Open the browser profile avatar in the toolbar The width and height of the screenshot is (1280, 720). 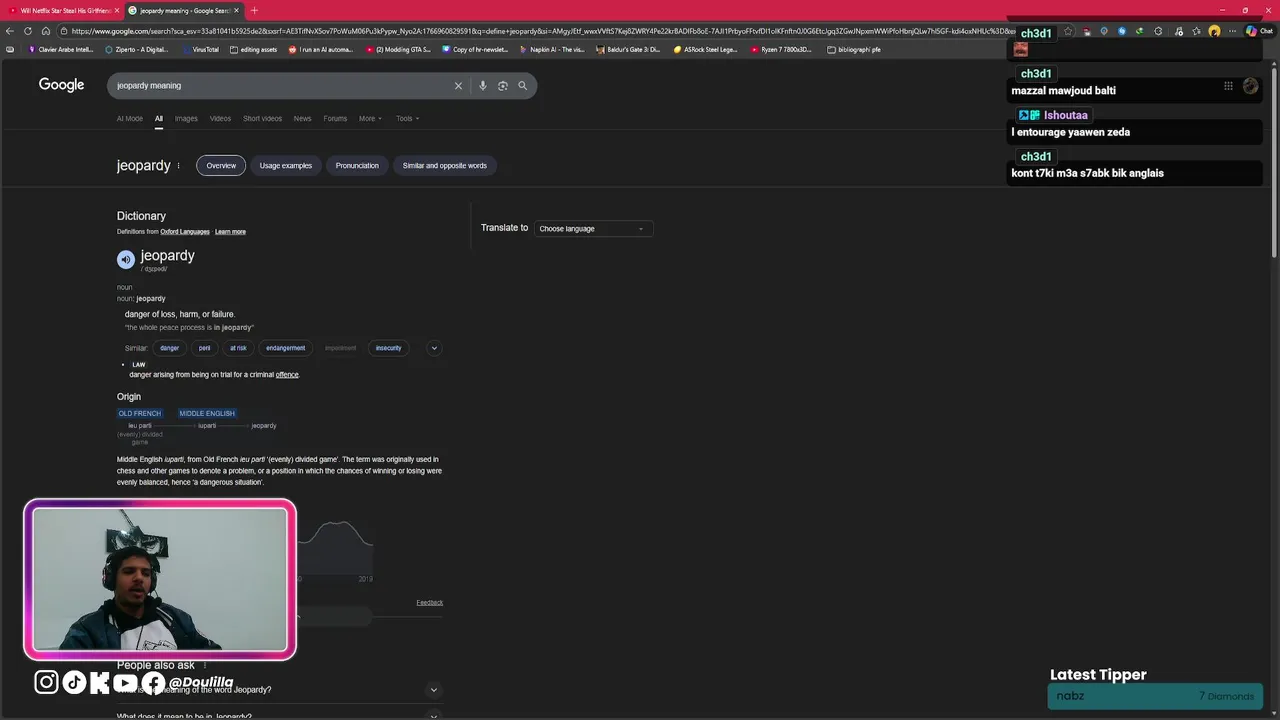[x=1214, y=31]
